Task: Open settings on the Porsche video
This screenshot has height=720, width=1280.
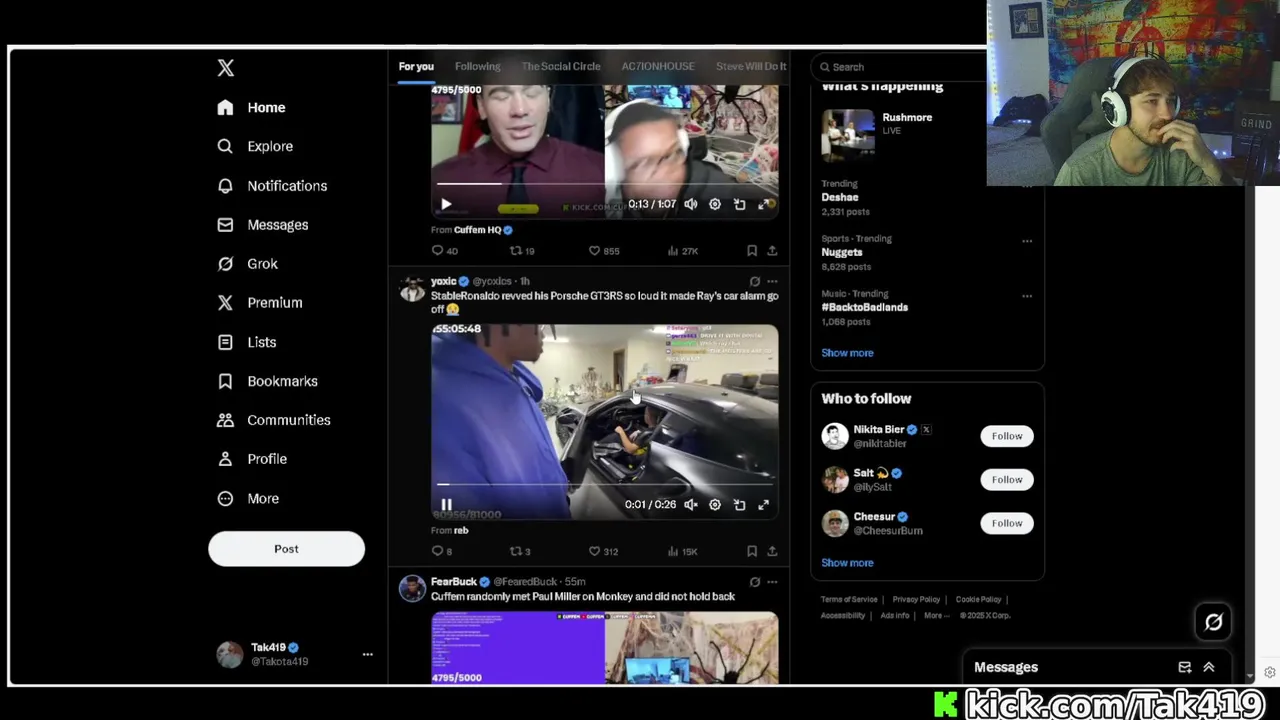Action: click(x=715, y=505)
